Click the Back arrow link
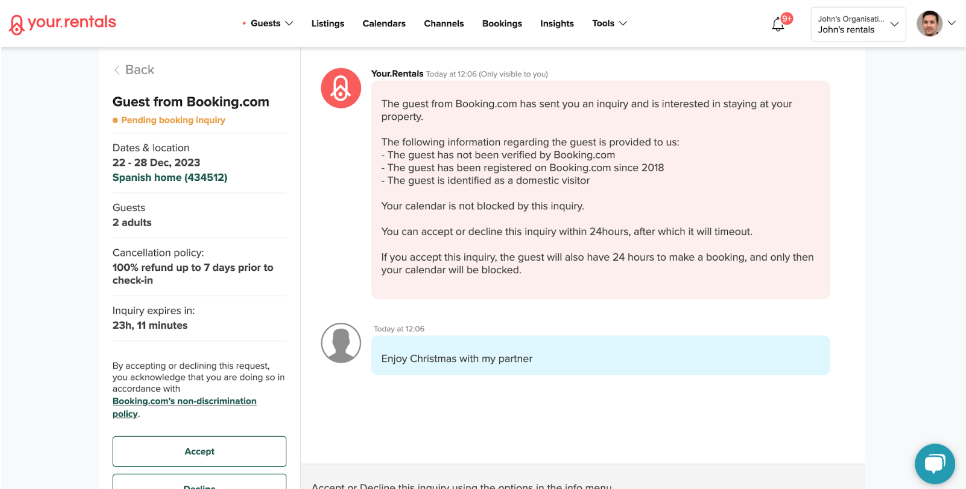Viewport: 966px width, 489px height. [x=133, y=70]
